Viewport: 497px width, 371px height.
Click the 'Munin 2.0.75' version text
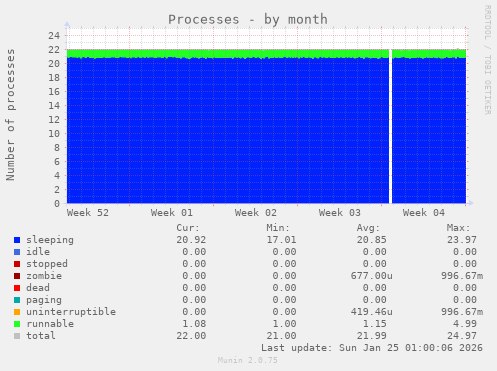click(x=248, y=360)
